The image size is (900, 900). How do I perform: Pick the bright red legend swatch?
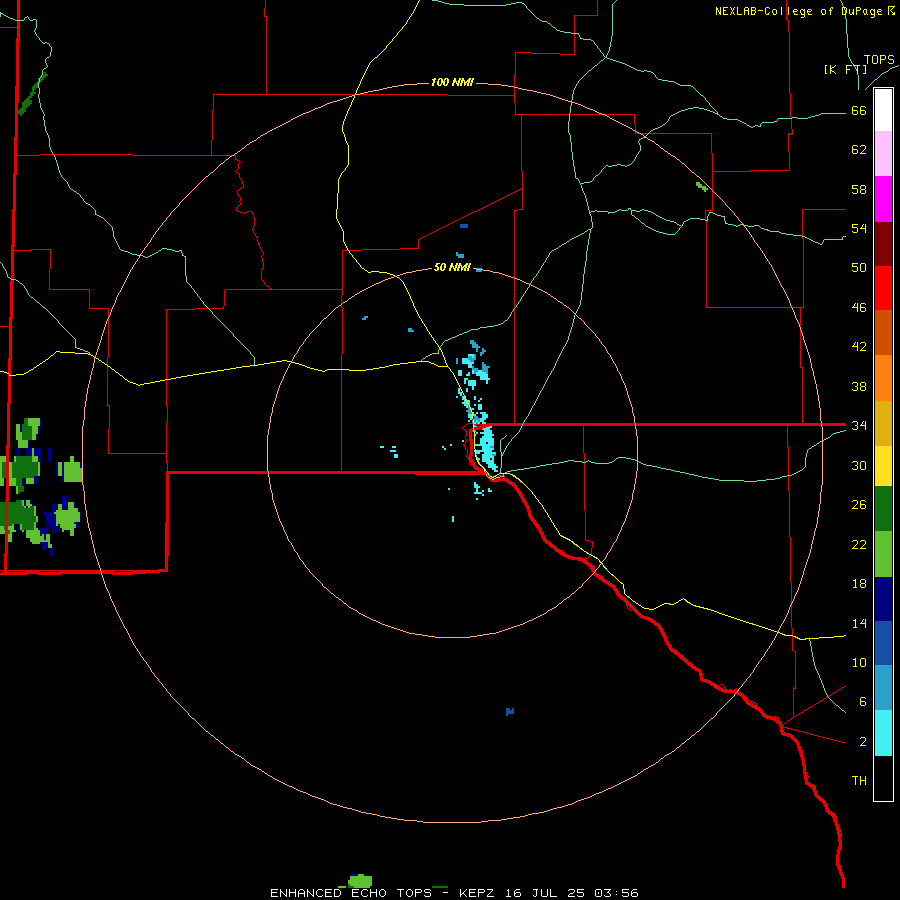coord(883,288)
